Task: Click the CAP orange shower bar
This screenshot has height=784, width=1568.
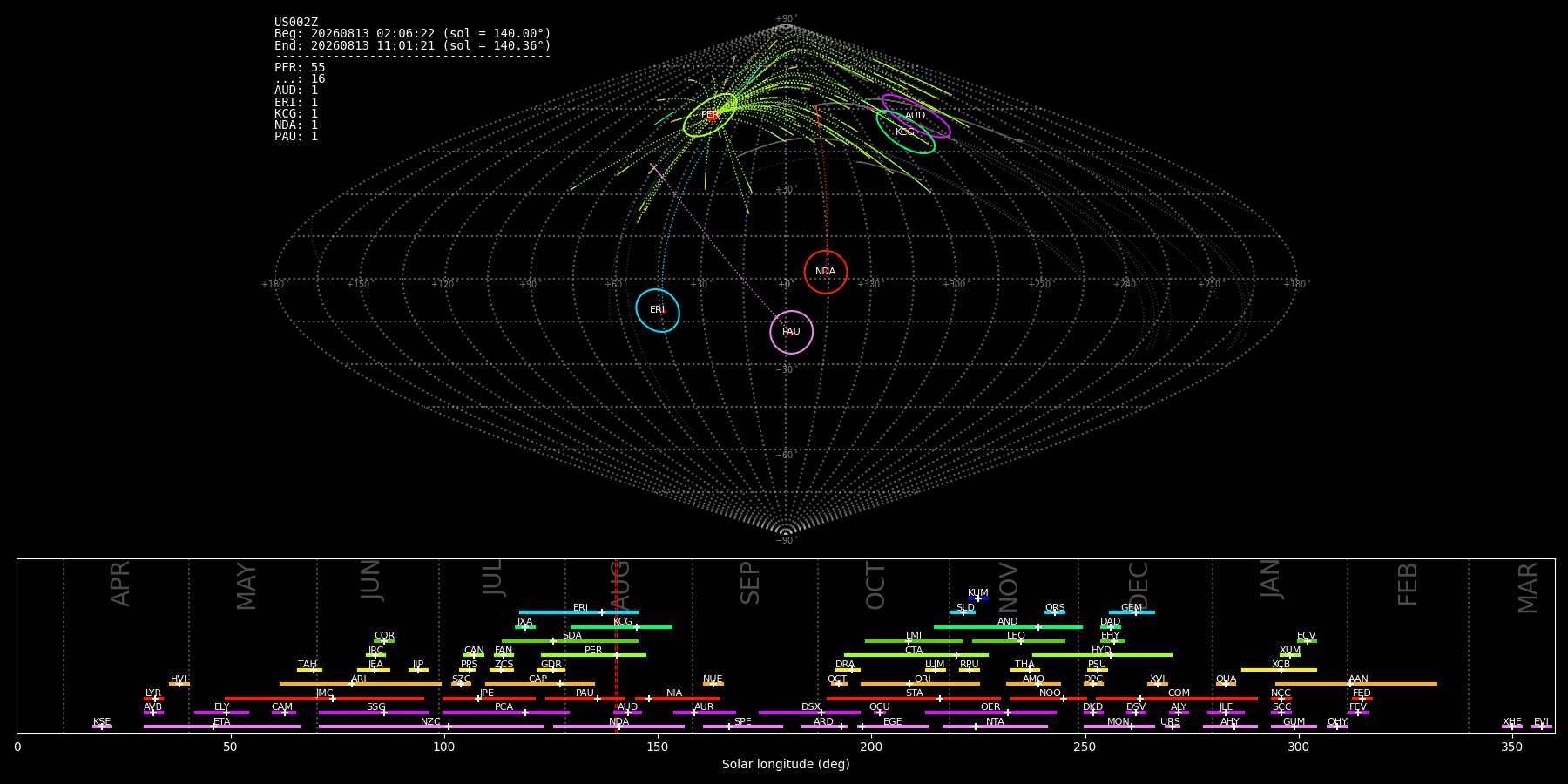Action: click(x=540, y=684)
